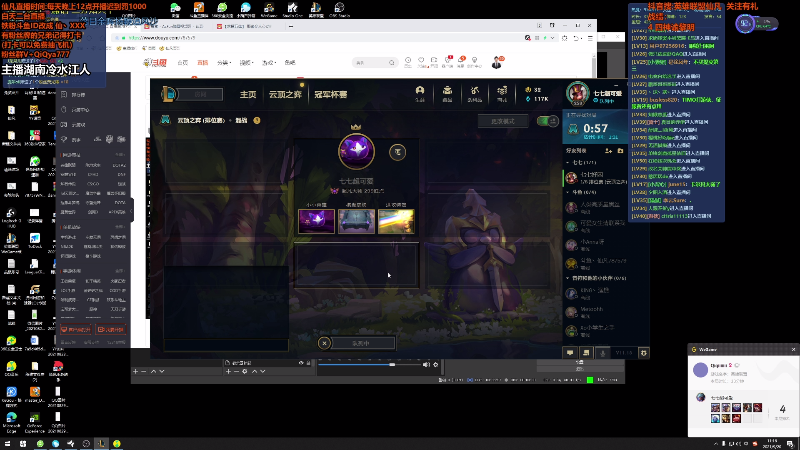800x450 pixels.
Task: Expand the 视频 dropdown on Douyu
Action: (x=246, y=63)
